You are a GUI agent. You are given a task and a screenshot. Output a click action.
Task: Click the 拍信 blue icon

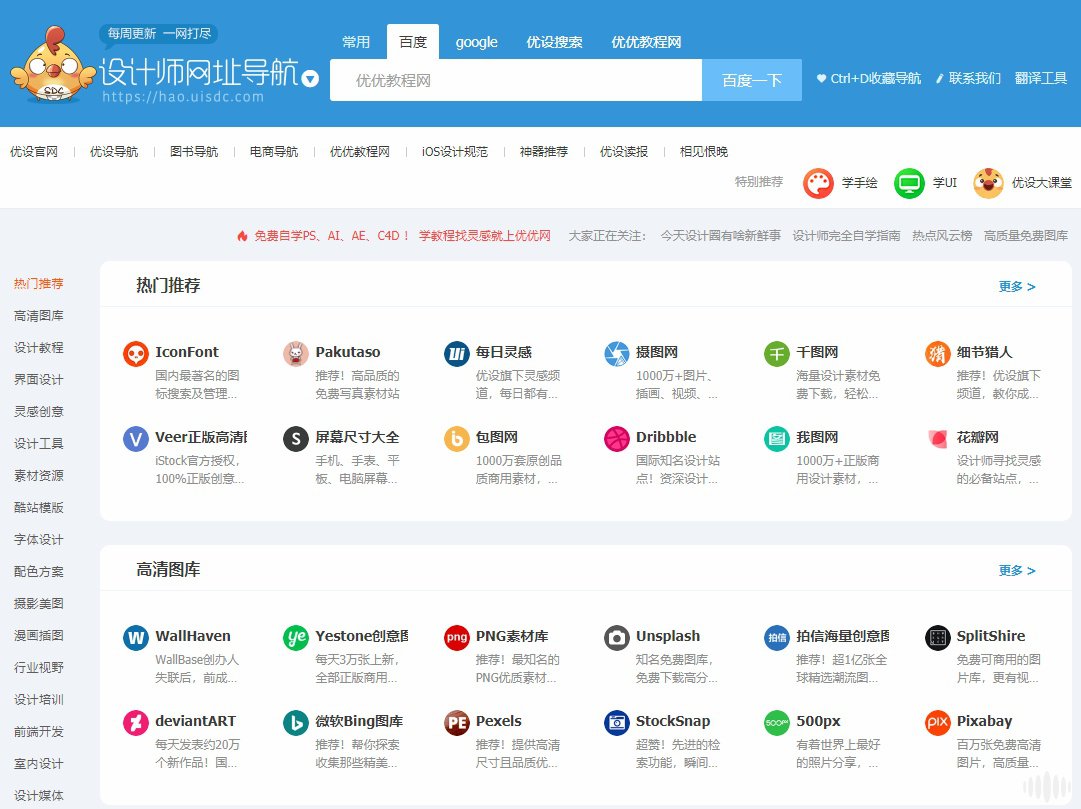tap(777, 638)
